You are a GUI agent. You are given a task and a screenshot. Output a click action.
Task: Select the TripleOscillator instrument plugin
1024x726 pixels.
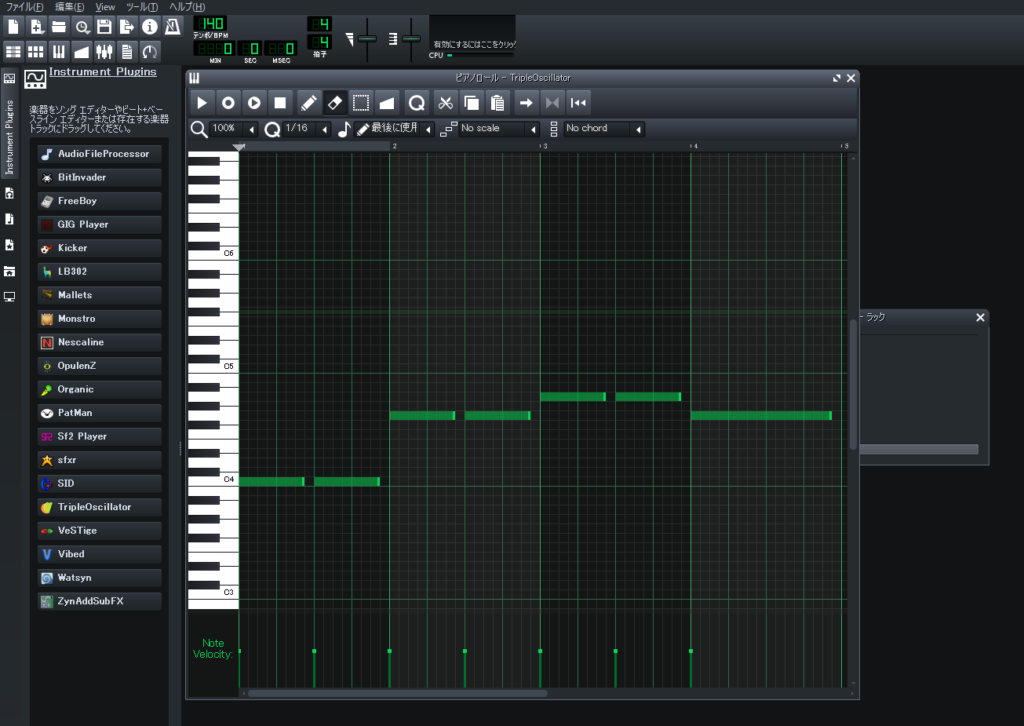99,507
